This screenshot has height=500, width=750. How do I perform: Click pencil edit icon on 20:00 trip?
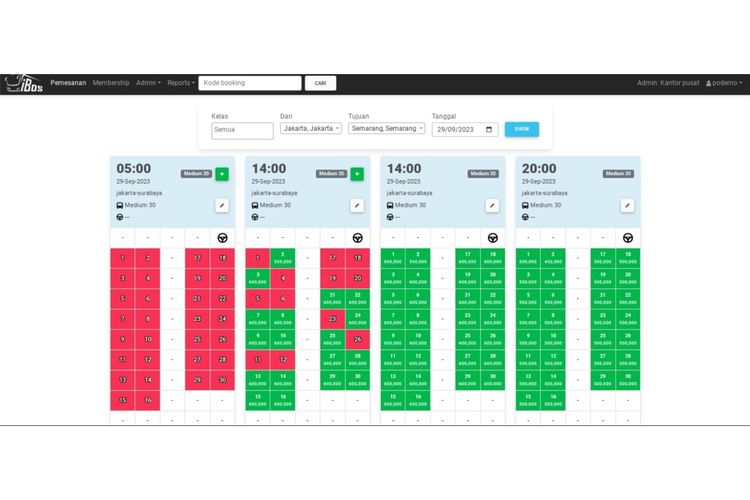click(627, 205)
